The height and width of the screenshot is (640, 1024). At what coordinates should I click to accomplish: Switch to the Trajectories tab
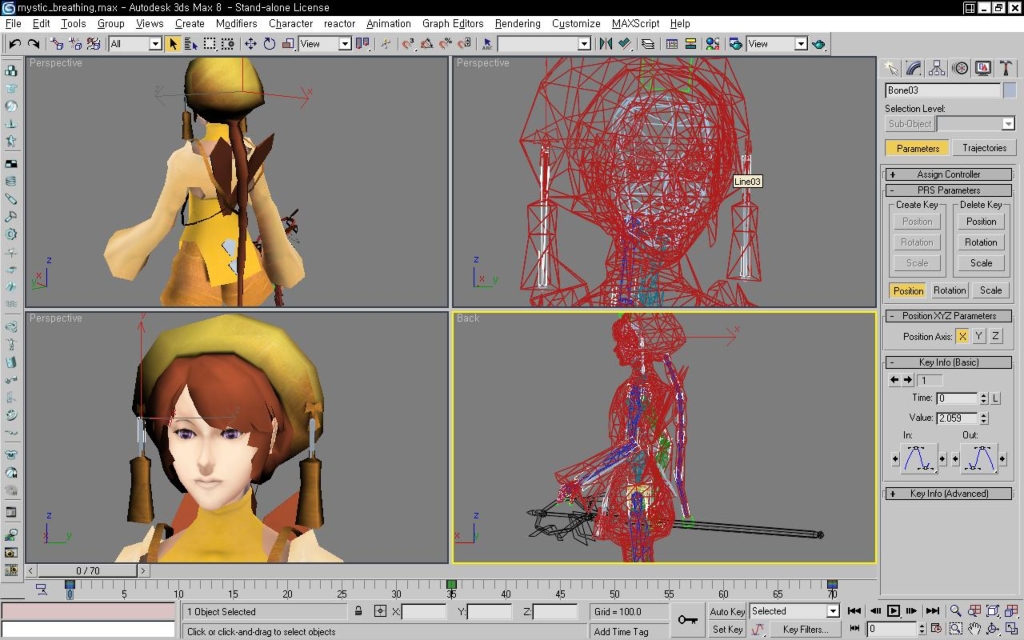click(984, 148)
